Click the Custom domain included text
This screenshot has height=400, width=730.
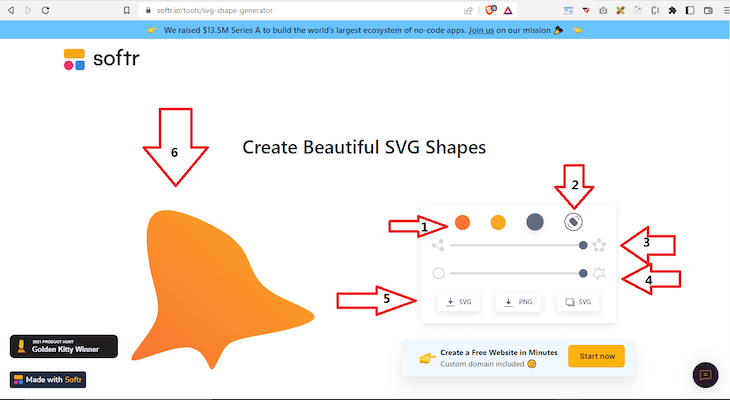pyautogui.click(x=482, y=364)
